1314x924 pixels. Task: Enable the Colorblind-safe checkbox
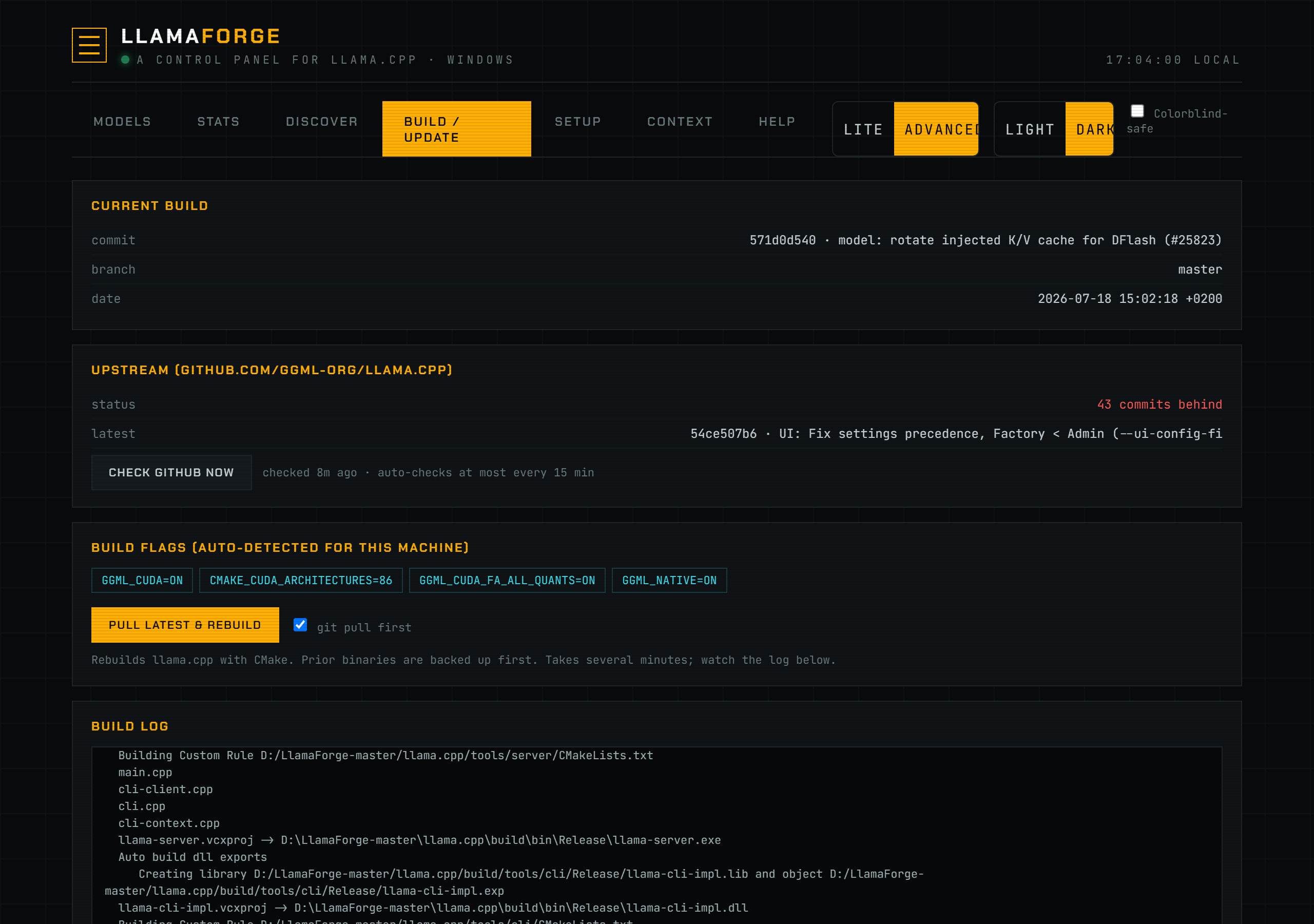1137,111
